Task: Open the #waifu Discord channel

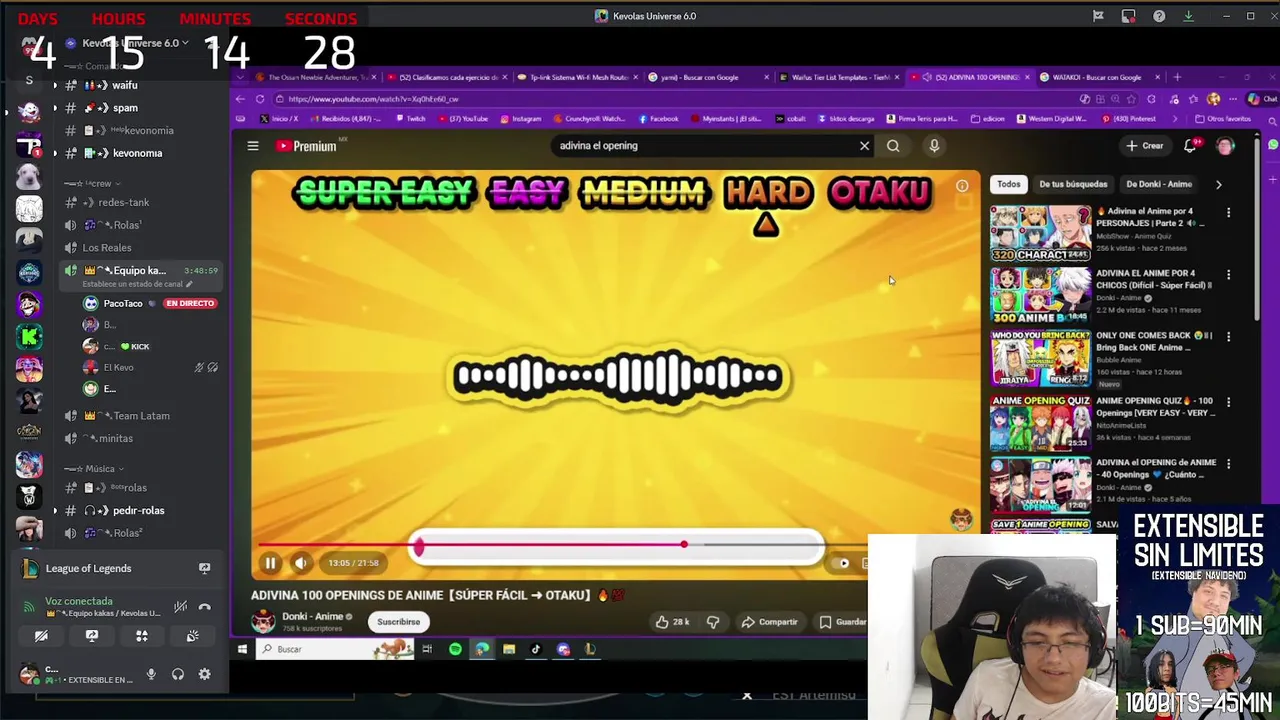Action: (124, 85)
